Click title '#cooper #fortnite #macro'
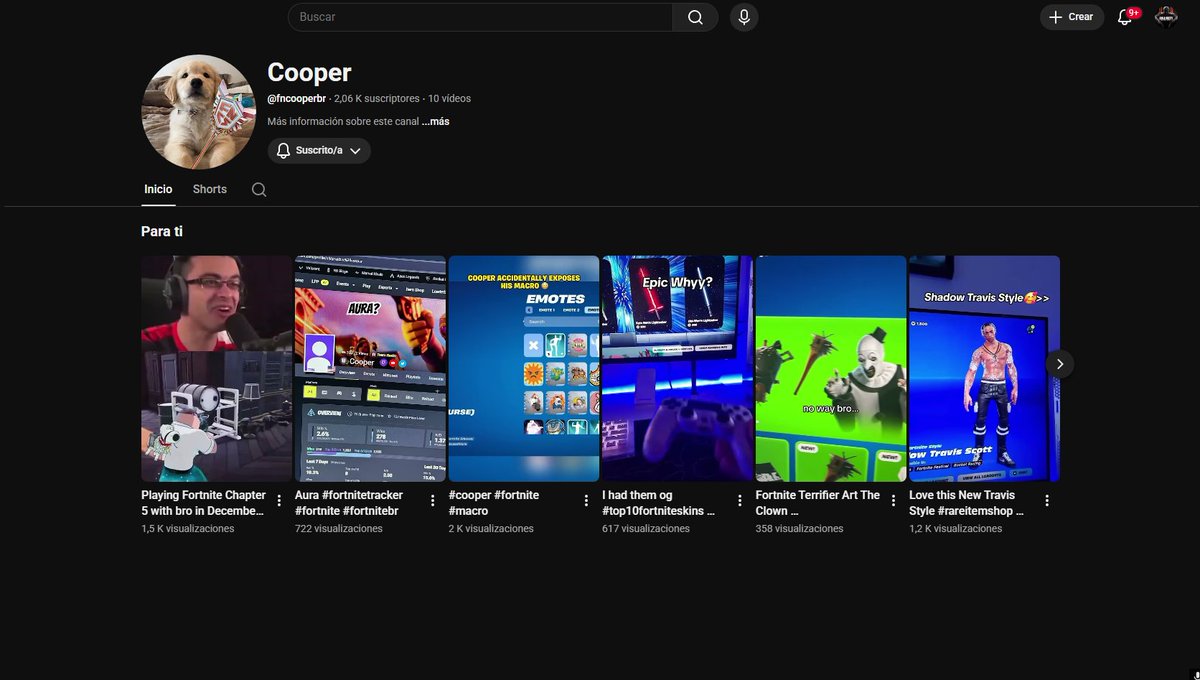The image size is (1200, 680). coord(494,503)
